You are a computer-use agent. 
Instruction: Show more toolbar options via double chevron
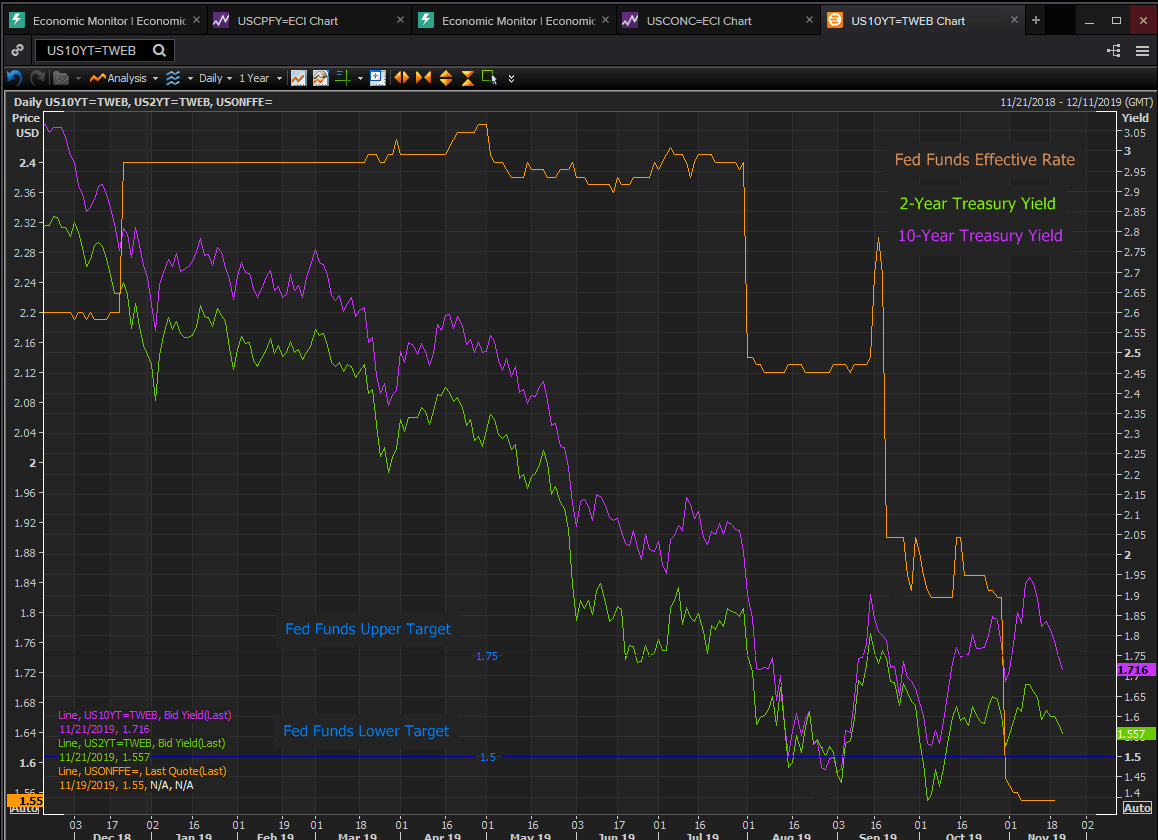pyautogui.click(x=512, y=78)
